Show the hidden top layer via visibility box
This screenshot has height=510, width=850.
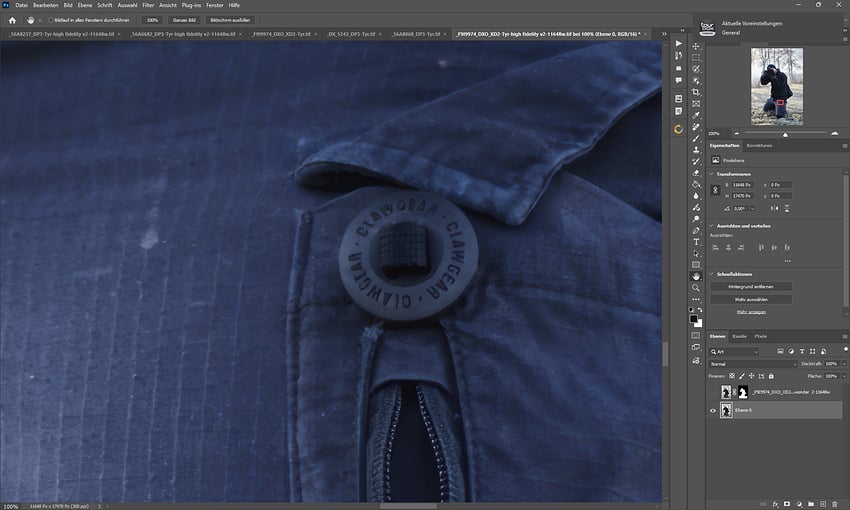[713, 393]
